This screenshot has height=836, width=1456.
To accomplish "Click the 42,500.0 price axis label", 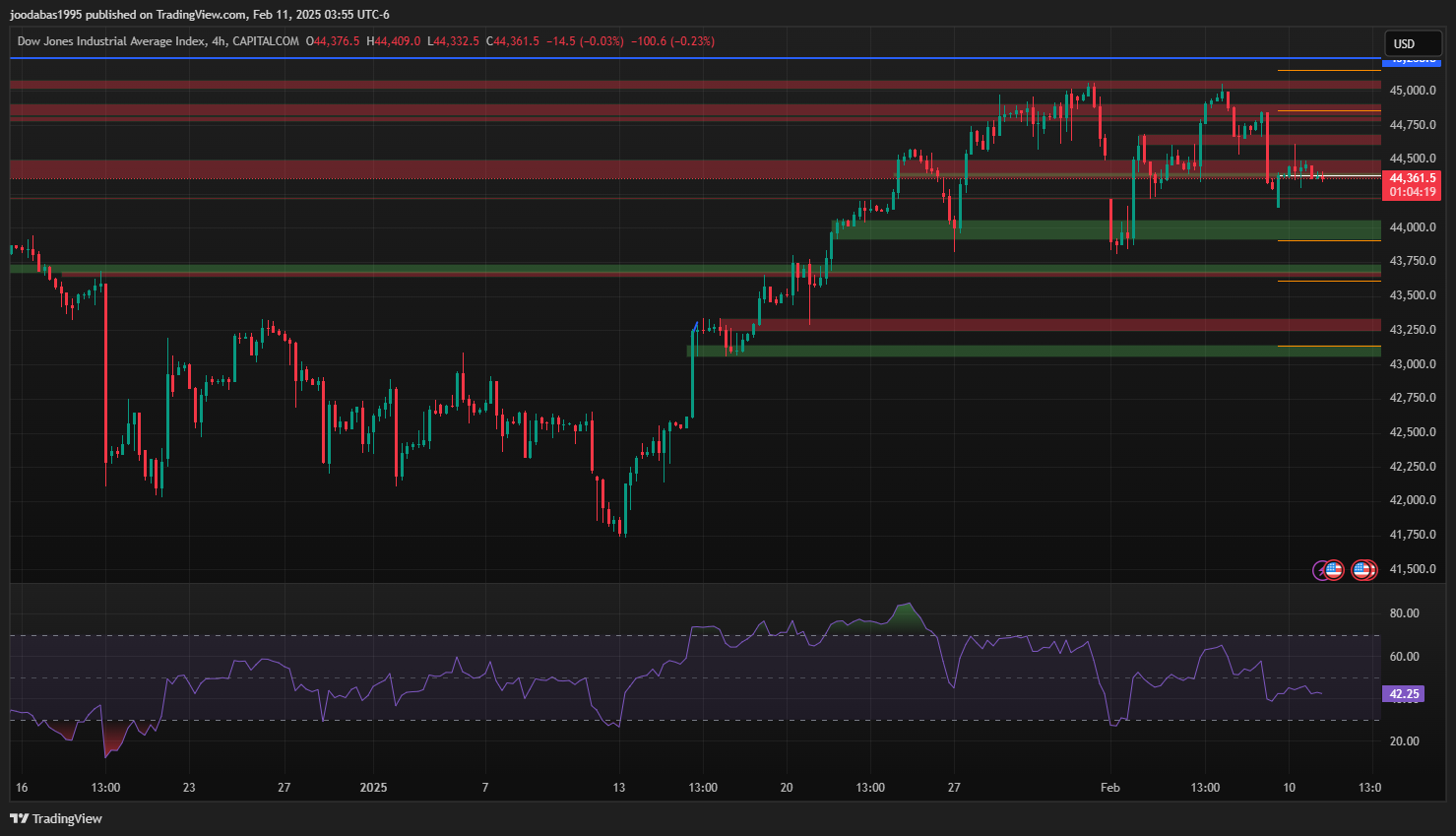I will tap(1412, 432).
